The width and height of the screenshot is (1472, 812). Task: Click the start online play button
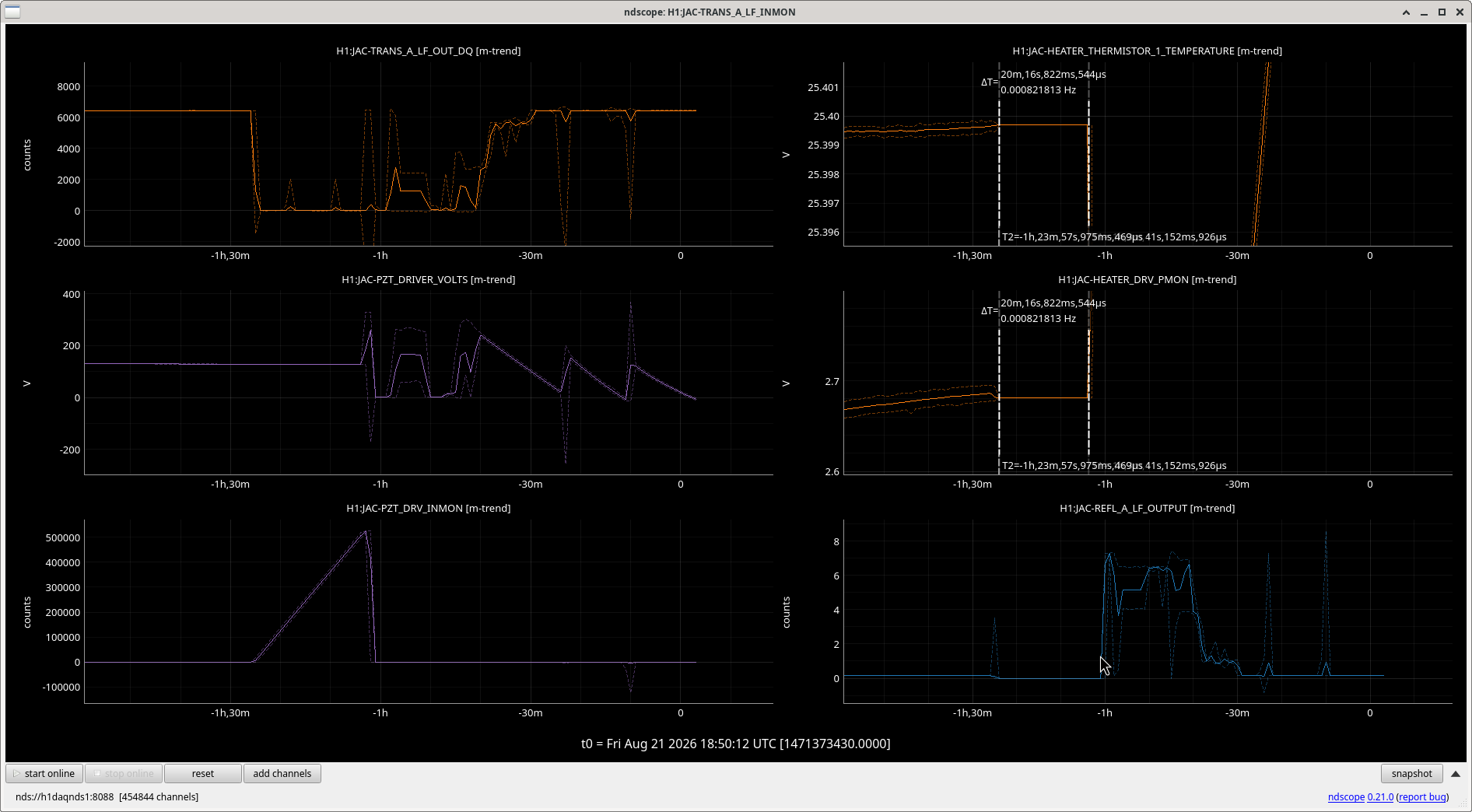click(x=44, y=773)
